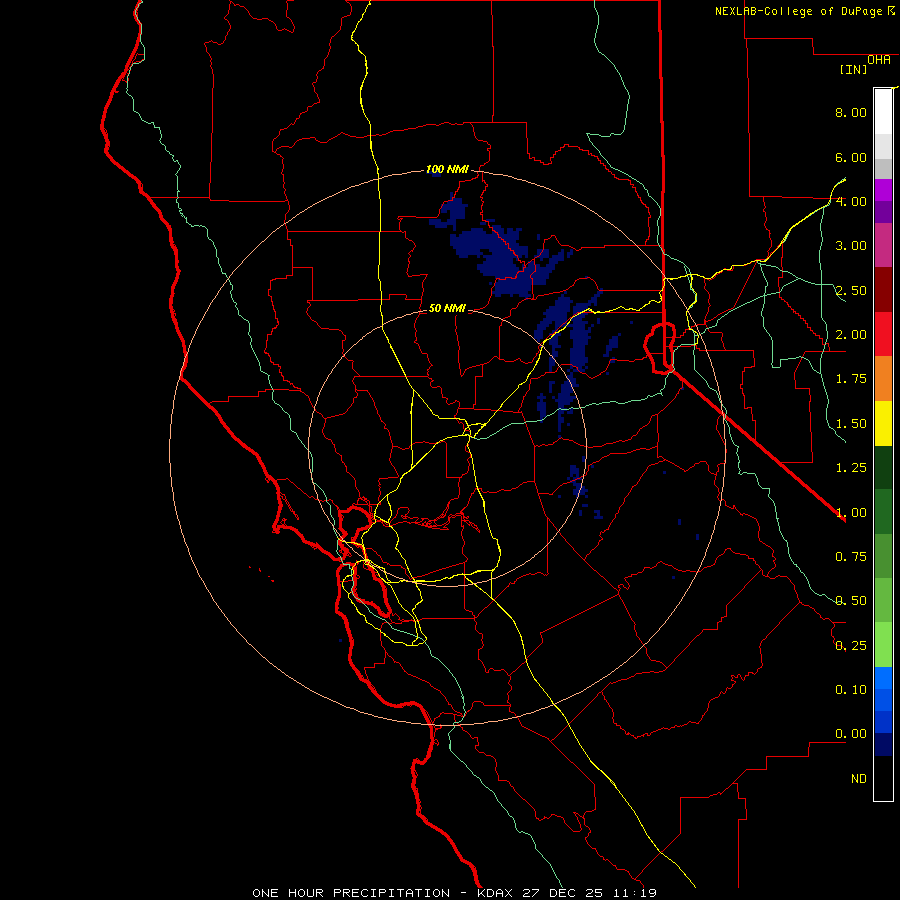Click the KDAX radar site identifier
900x900 pixels.
[496, 893]
